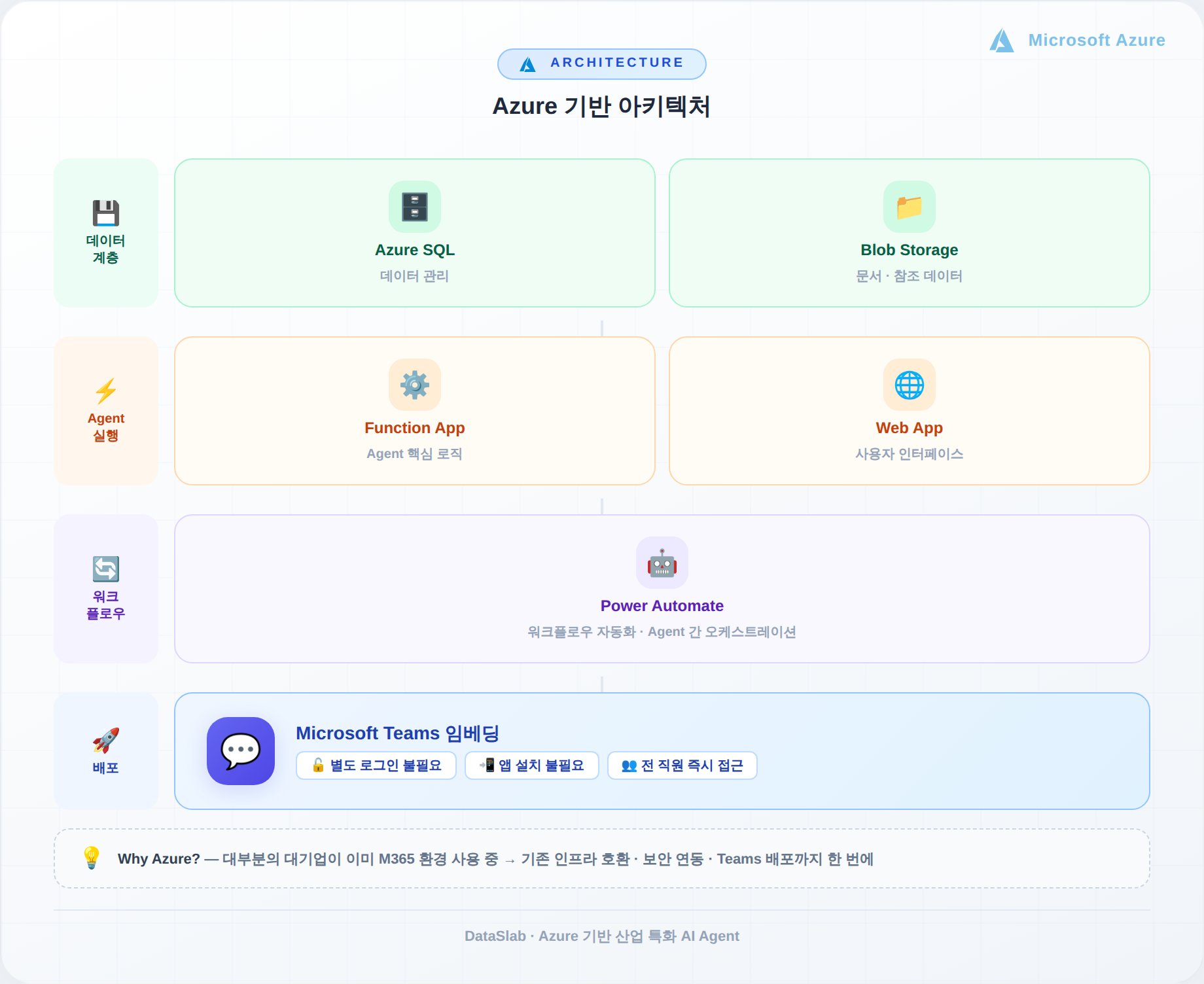Image resolution: width=1204 pixels, height=984 pixels.
Task: Click the Power Automate robot icon
Action: [x=662, y=563]
